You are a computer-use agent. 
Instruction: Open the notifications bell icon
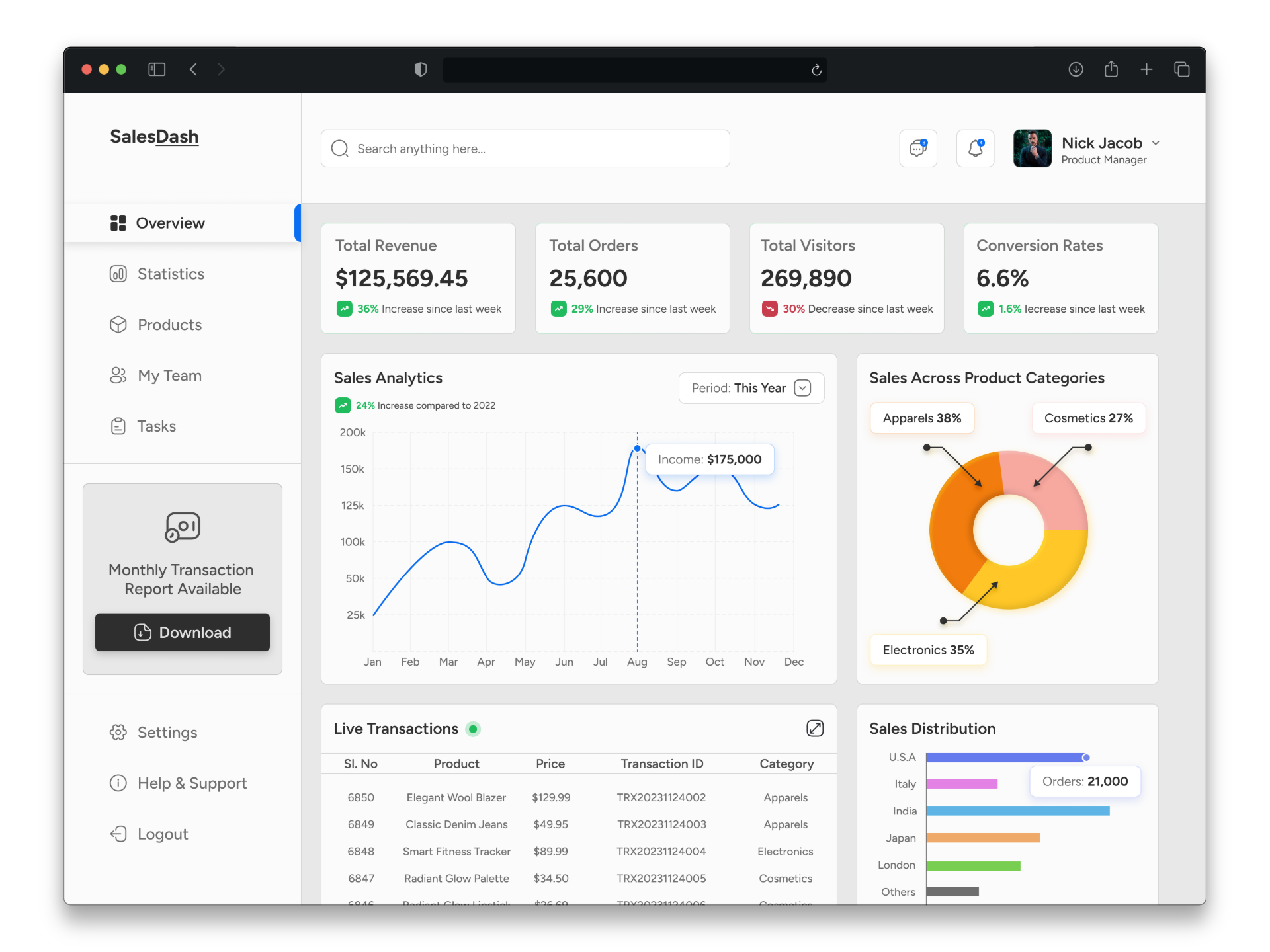click(x=975, y=148)
